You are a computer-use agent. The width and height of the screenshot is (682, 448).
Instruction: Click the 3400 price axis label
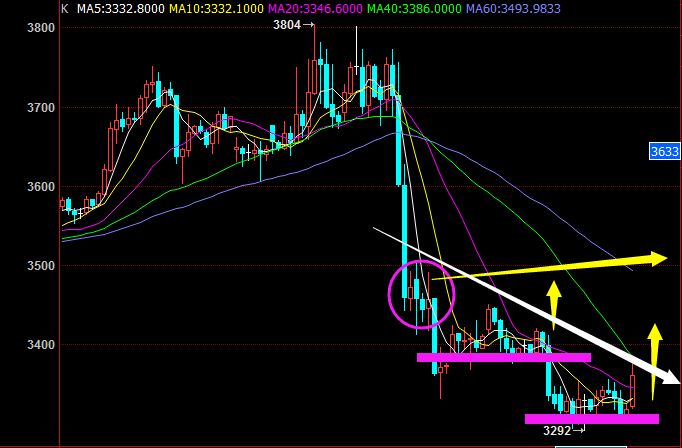coord(39,345)
